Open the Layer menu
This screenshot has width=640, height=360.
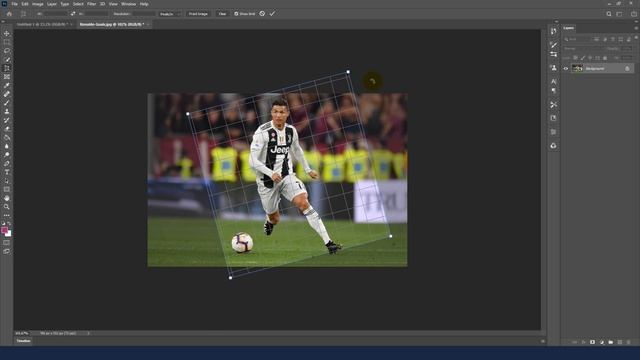pos(52,4)
